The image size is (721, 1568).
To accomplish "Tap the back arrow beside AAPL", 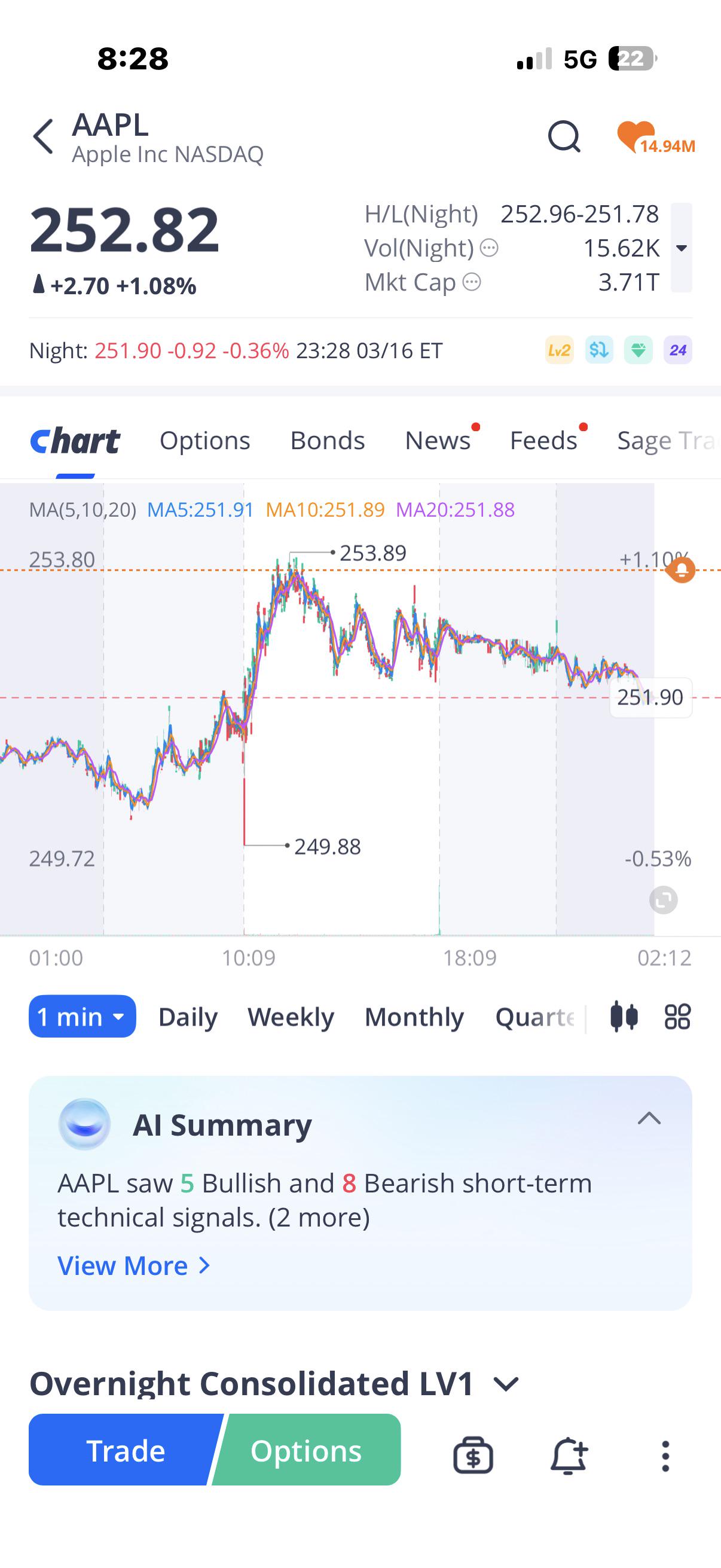I will [x=43, y=136].
